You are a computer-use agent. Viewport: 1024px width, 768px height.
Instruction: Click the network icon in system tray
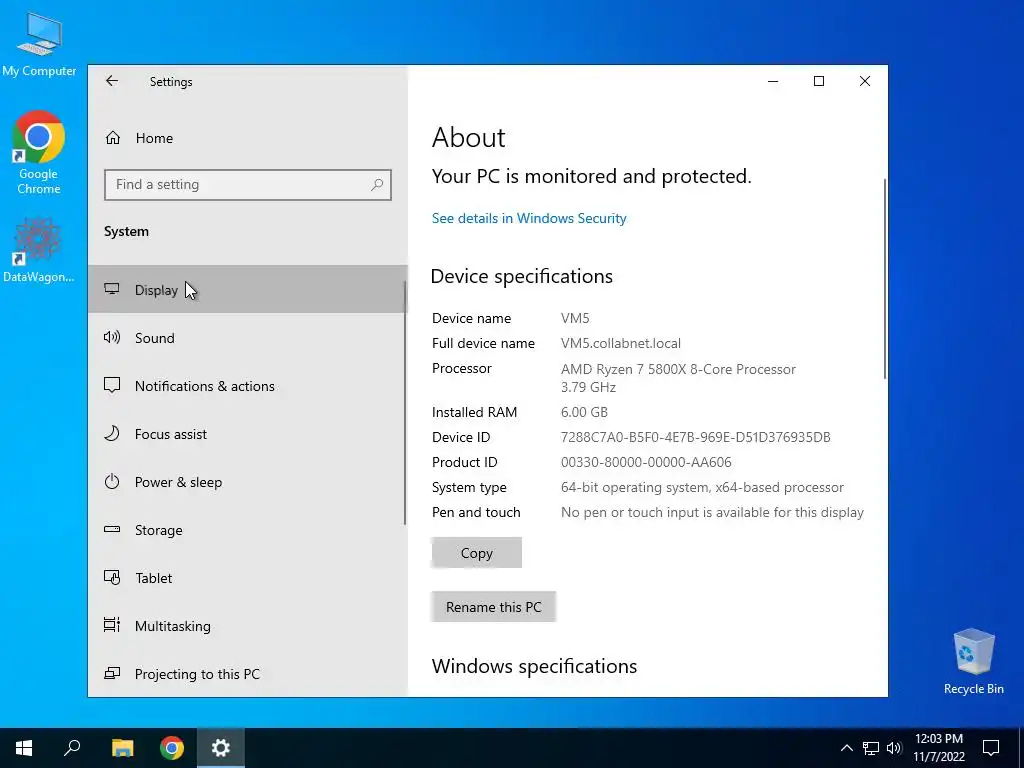click(x=871, y=748)
